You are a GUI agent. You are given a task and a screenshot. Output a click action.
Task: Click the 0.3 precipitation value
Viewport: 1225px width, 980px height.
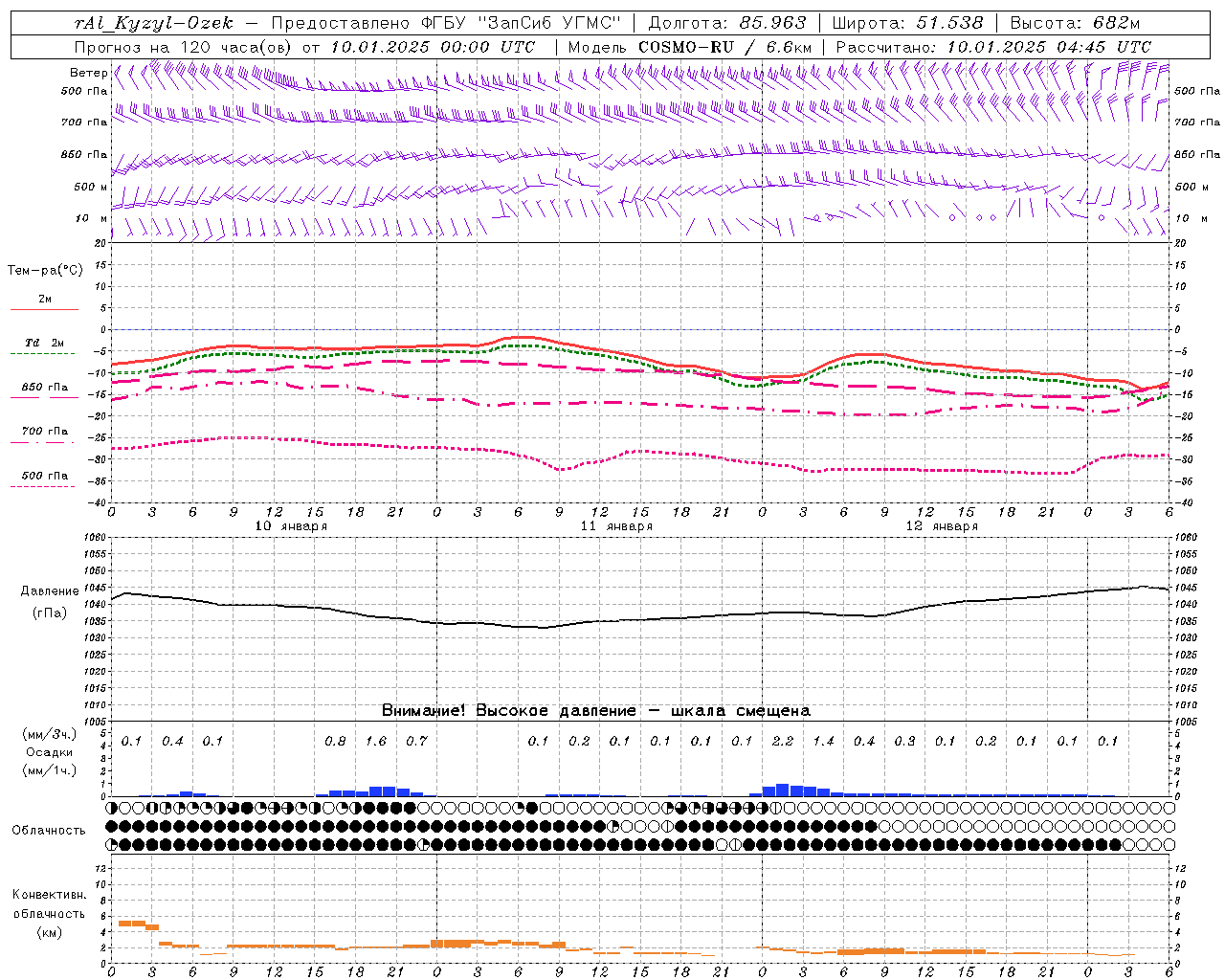[904, 742]
